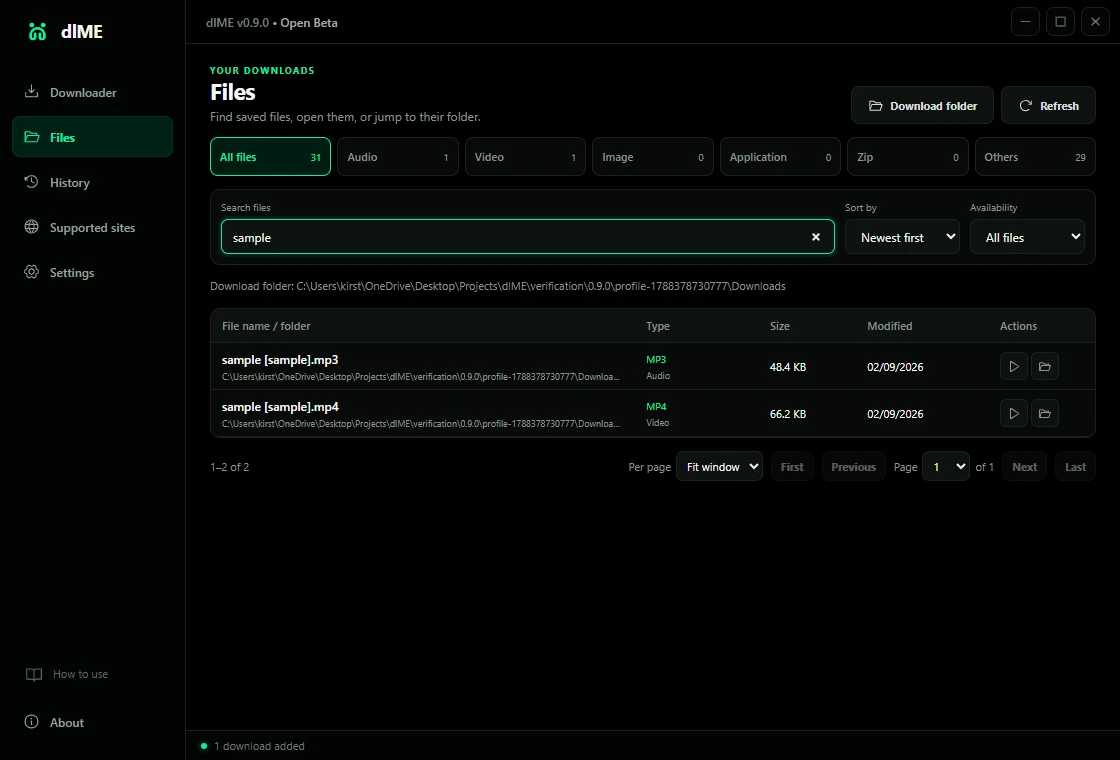The image size is (1120, 760).
Task: Play the sample [sample].mp3 file
Action: [1014, 366]
